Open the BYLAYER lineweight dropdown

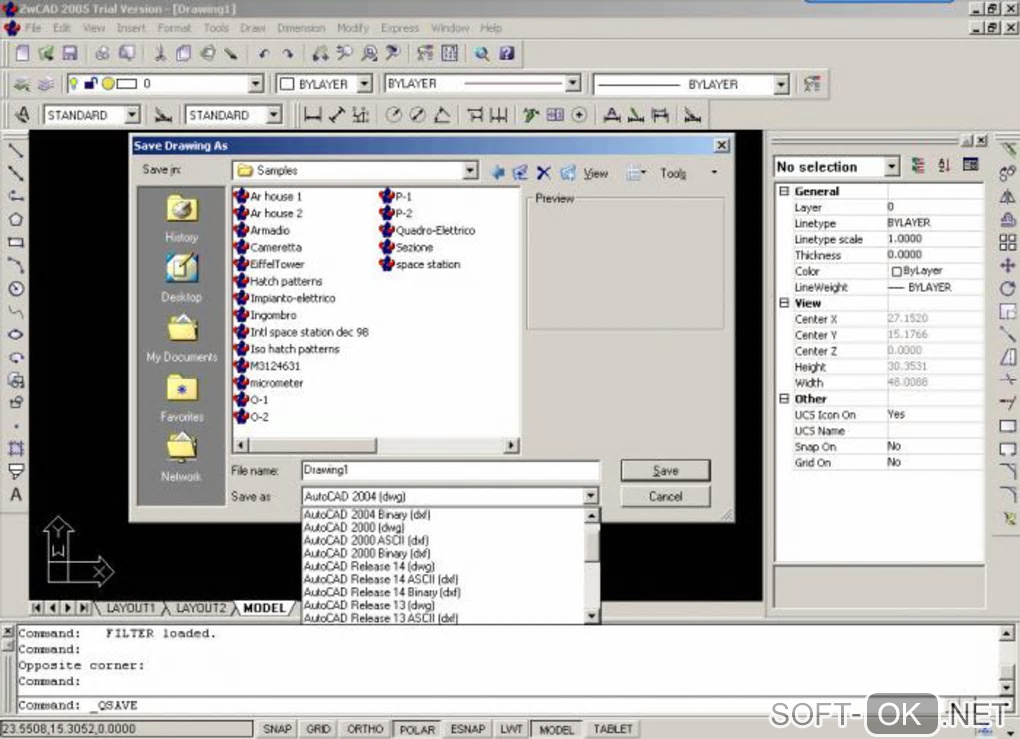click(x=781, y=85)
